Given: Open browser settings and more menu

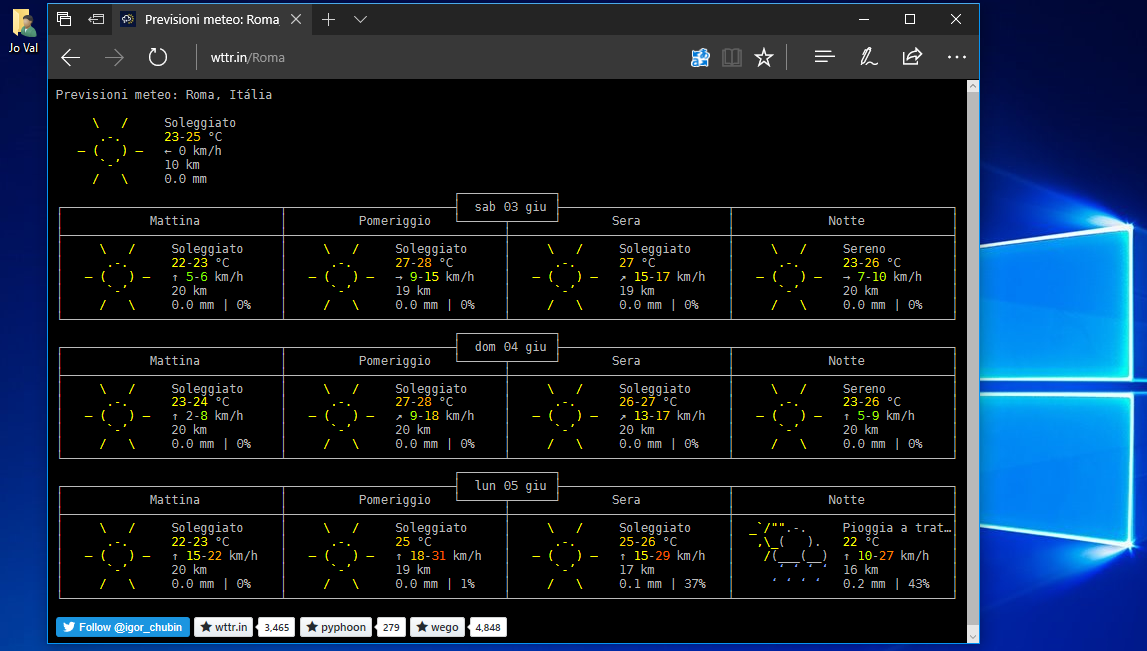Looking at the screenshot, I should tap(956, 57).
